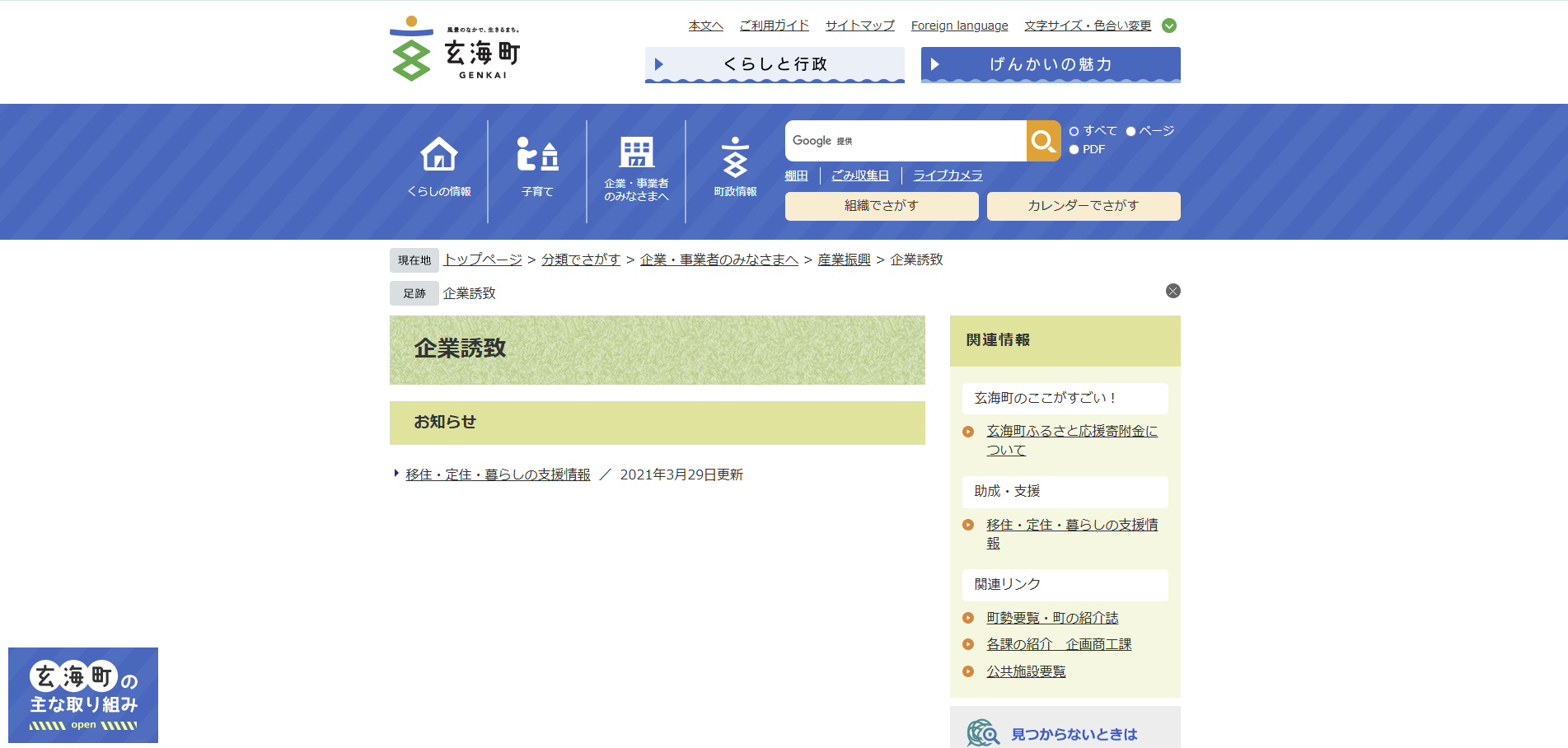1568x748 pixels.
Task: Expand 文字サイズ・色合い変更 green arrow
Action: click(x=1169, y=26)
